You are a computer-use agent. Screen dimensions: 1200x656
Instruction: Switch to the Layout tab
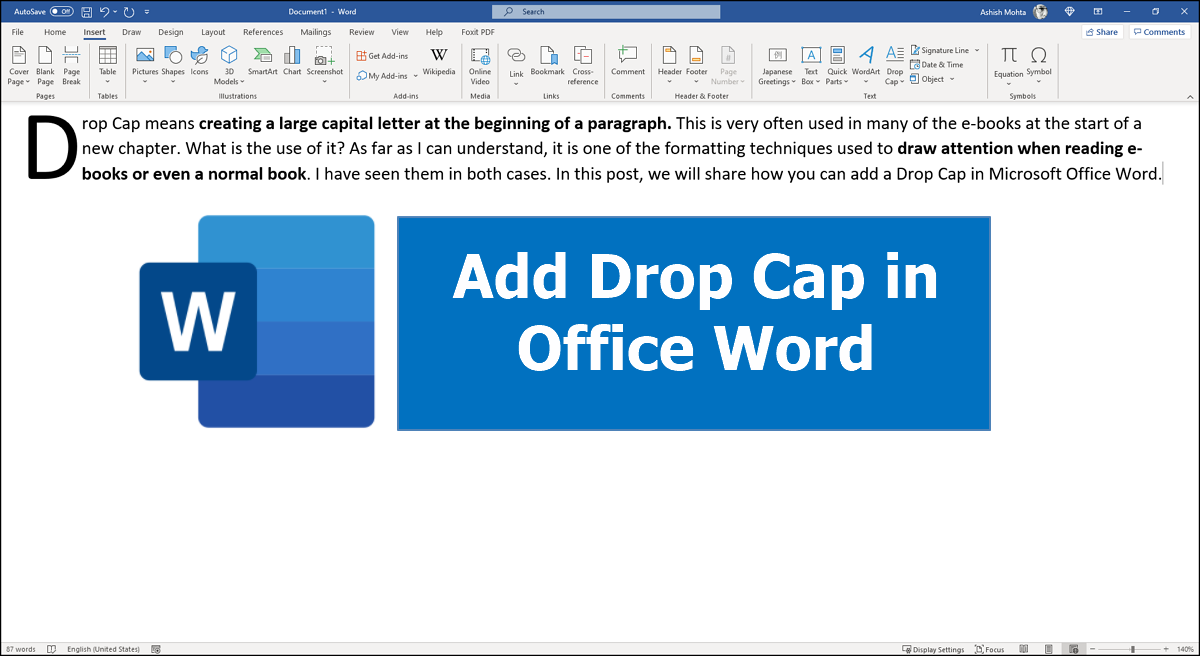pyautogui.click(x=213, y=32)
